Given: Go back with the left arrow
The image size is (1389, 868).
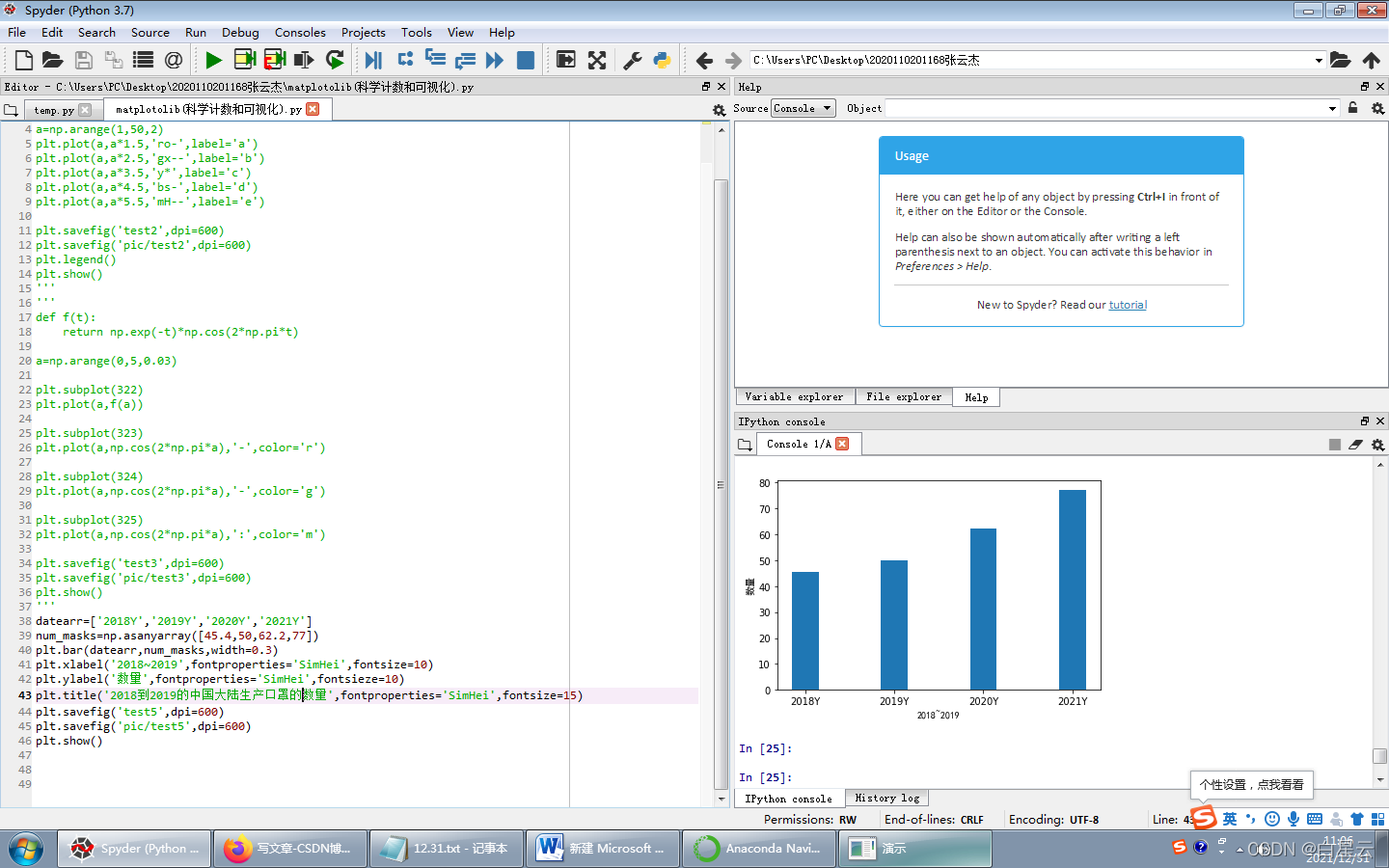Looking at the screenshot, I should click(704, 60).
